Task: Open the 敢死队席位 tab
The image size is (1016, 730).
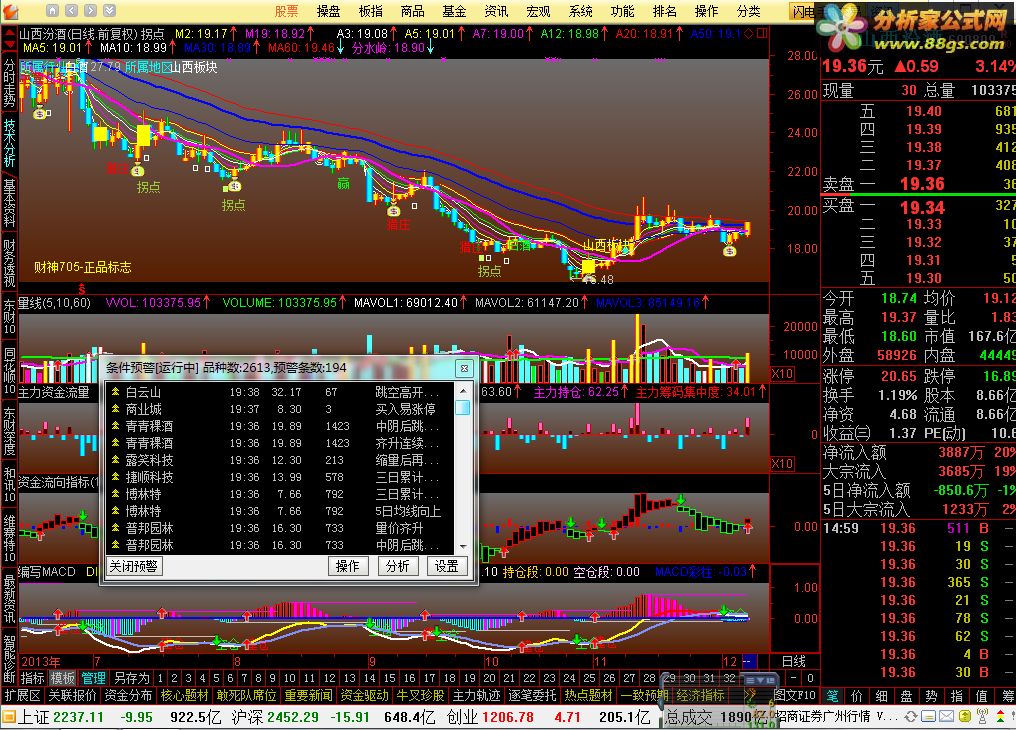Action: click(246, 696)
